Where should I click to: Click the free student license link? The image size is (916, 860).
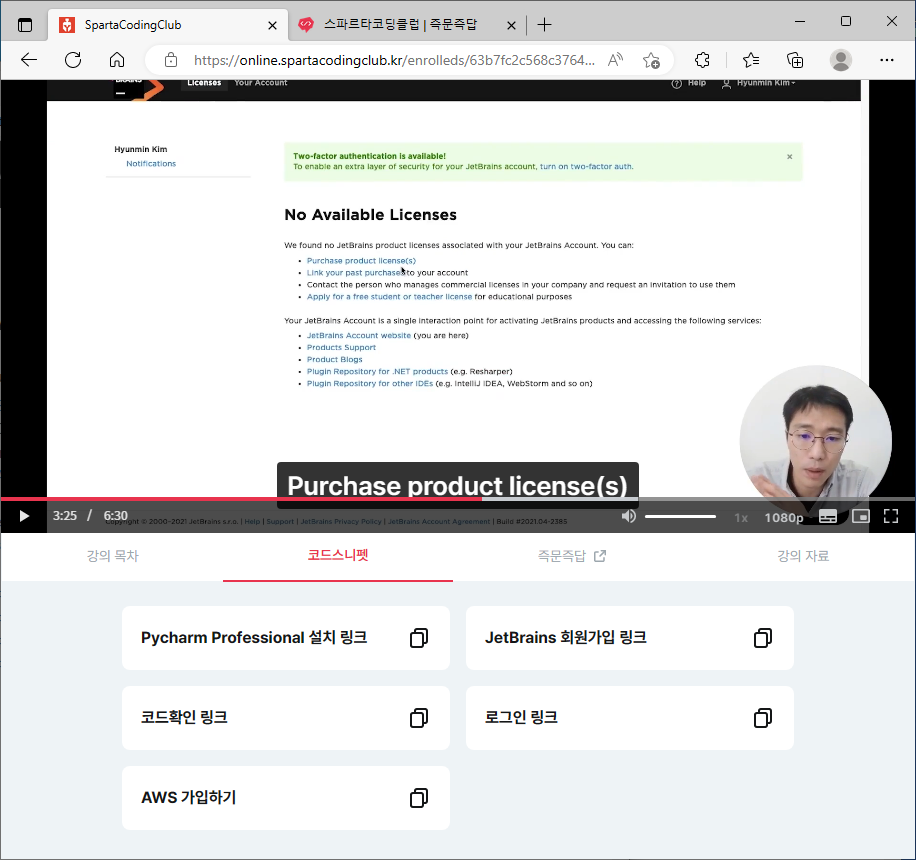pyautogui.click(x=389, y=297)
